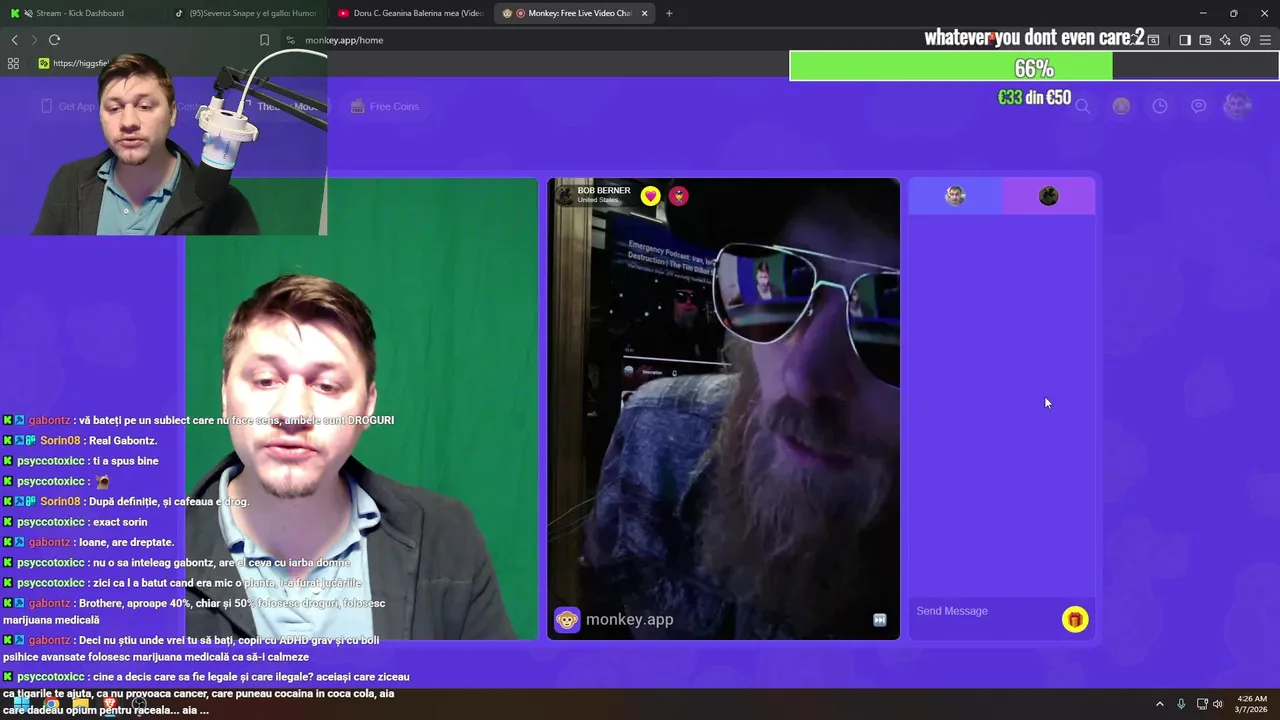Click the BOB BERNER username

coord(604,190)
